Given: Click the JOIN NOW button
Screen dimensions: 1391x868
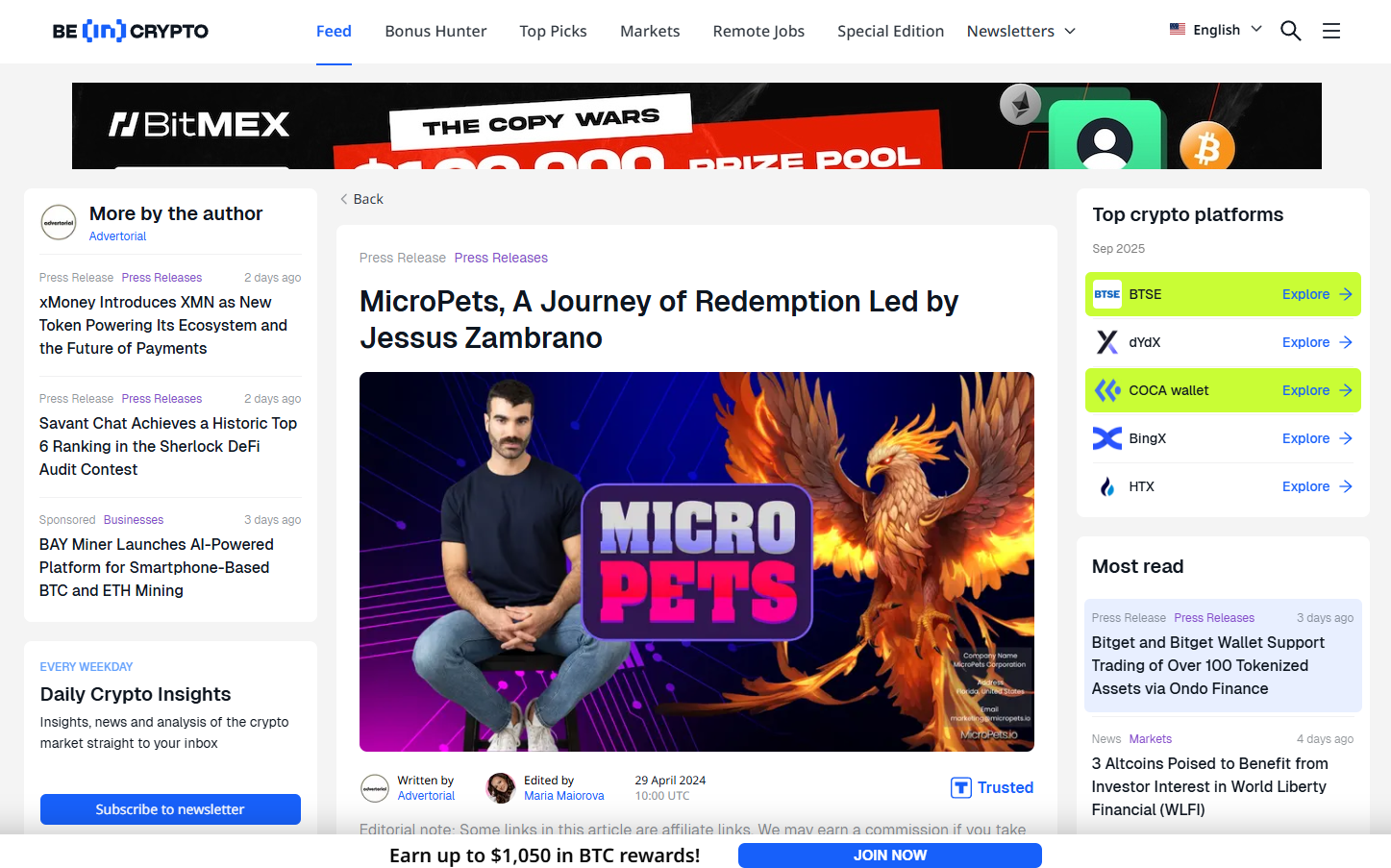Looking at the screenshot, I should click(x=889, y=856).
